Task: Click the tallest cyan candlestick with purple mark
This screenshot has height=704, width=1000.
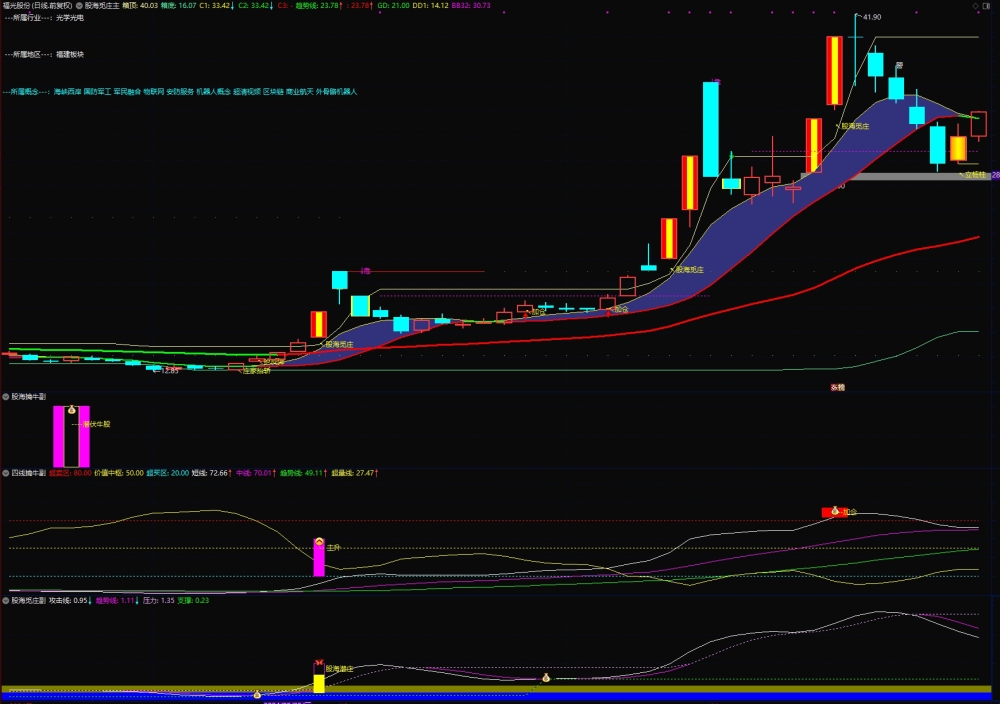Action: [711, 129]
